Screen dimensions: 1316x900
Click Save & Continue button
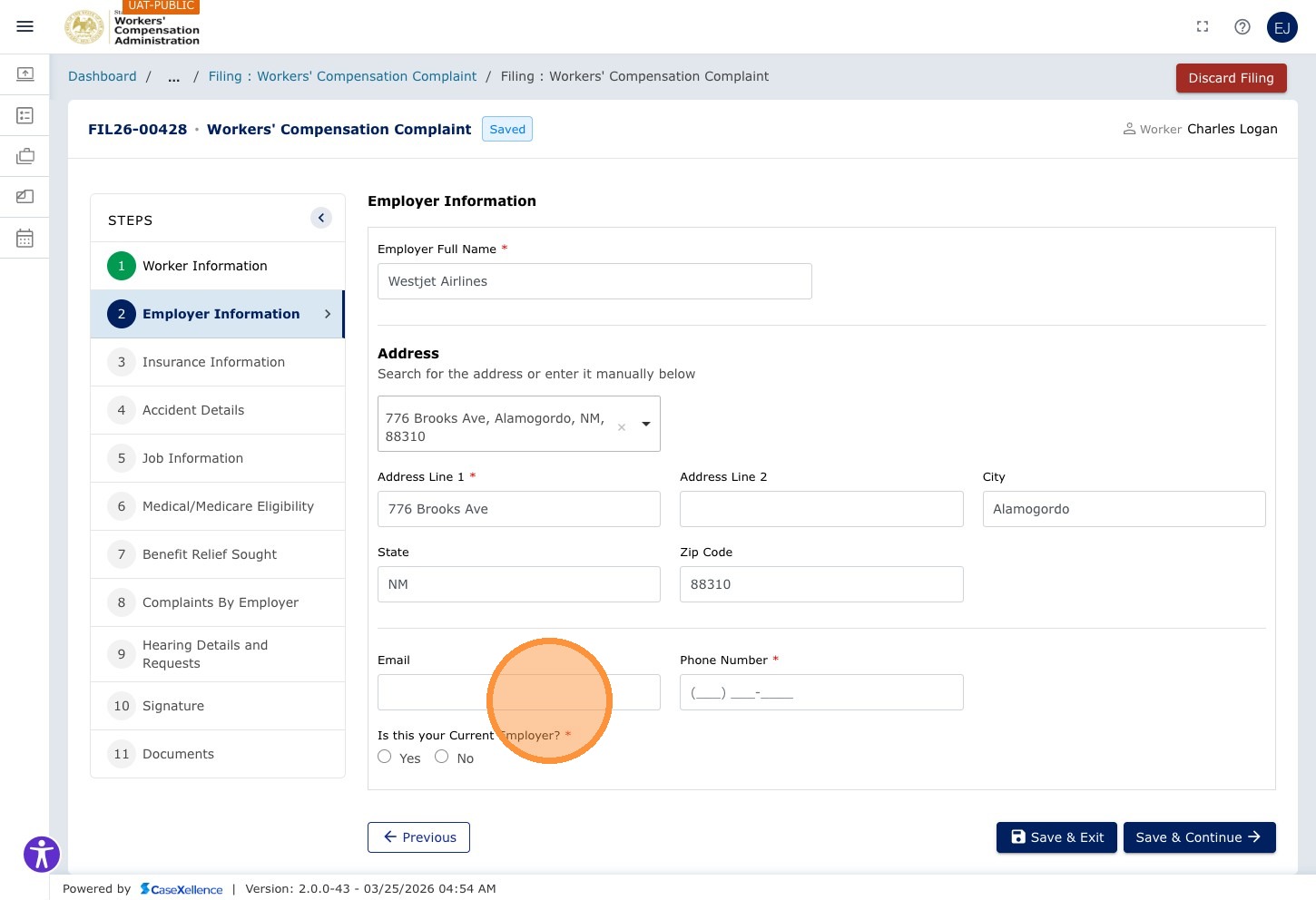[x=1200, y=837]
